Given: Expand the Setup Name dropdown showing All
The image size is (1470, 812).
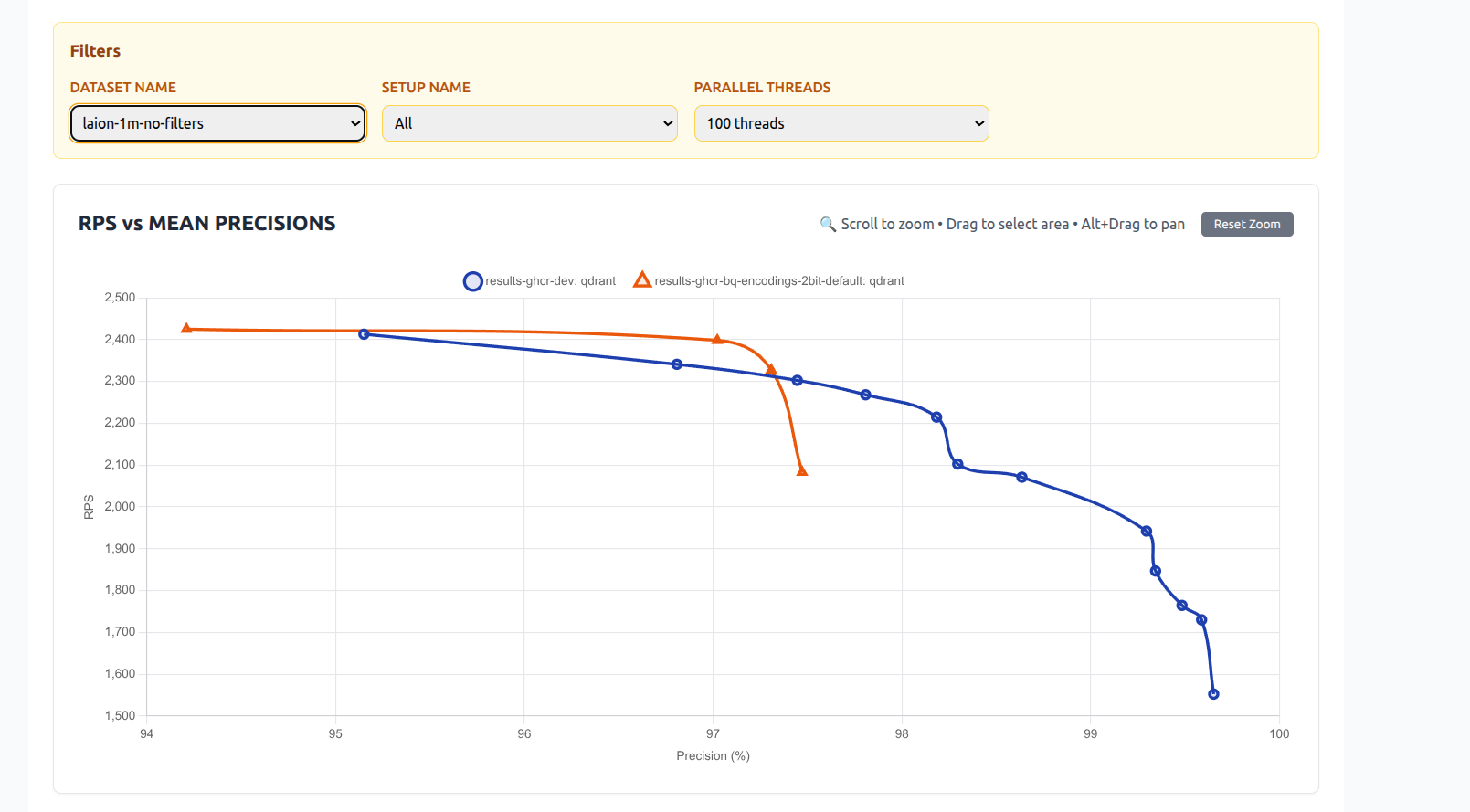Looking at the screenshot, I should click(529, 123).
